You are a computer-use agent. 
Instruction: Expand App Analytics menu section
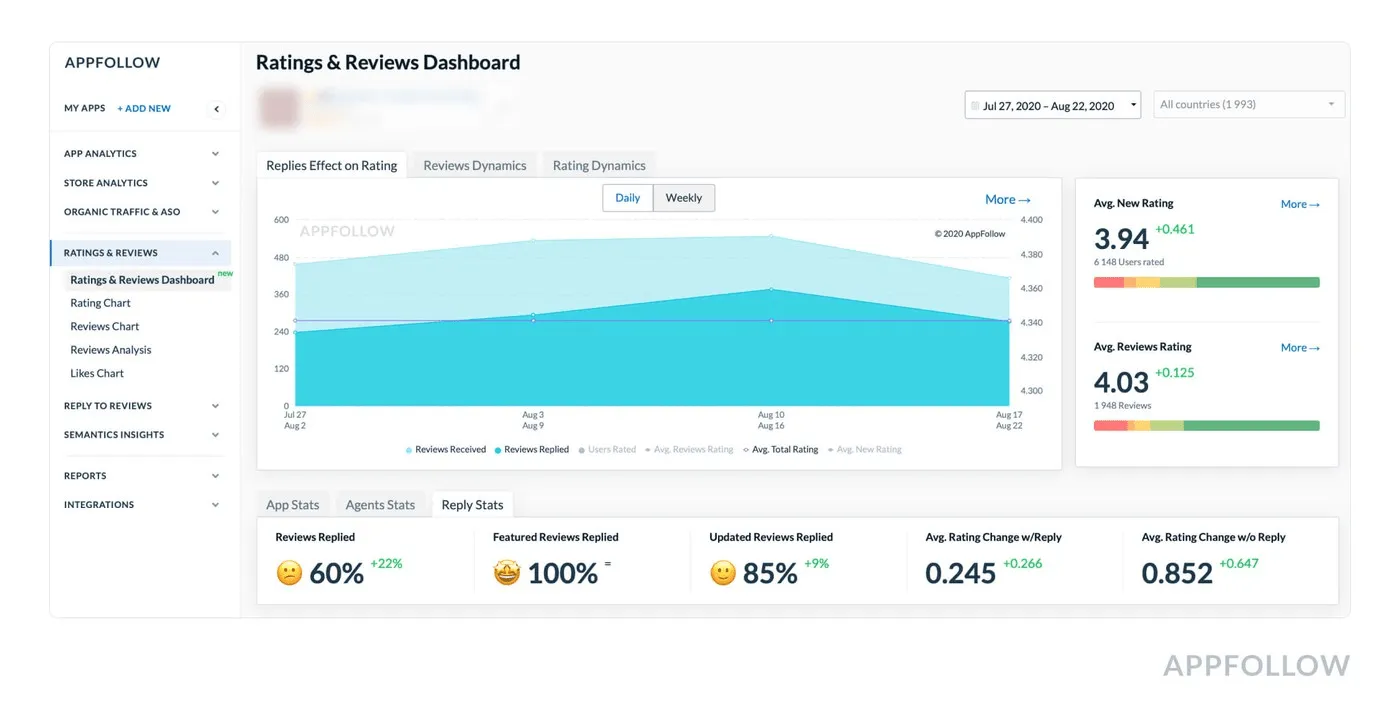tap(140, 154)
